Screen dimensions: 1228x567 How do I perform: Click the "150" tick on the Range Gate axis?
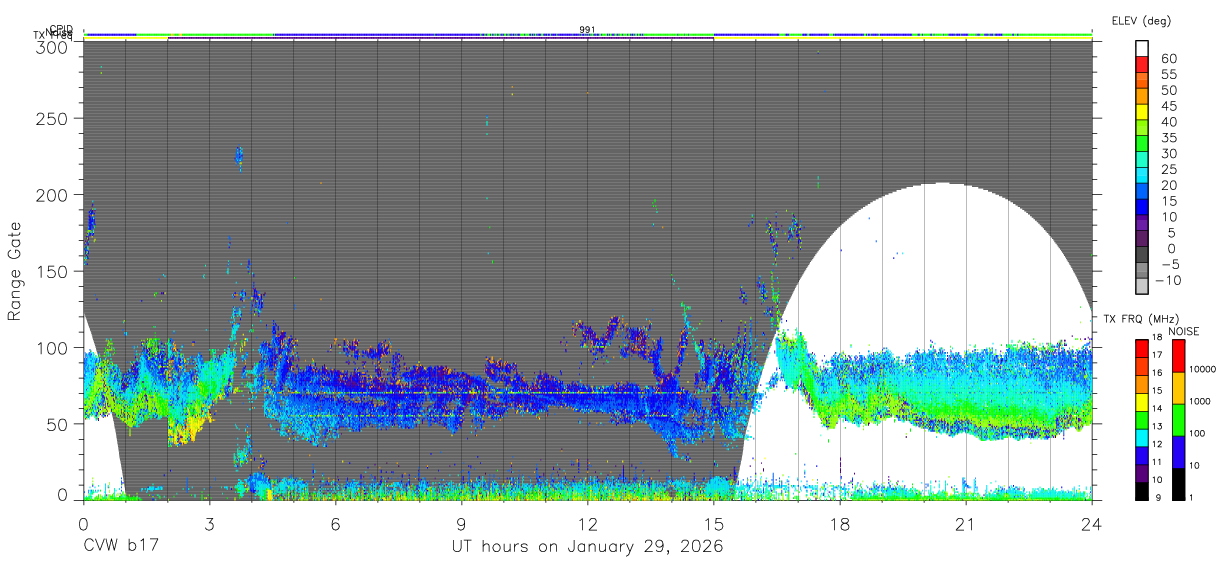(x=54, y=271)
